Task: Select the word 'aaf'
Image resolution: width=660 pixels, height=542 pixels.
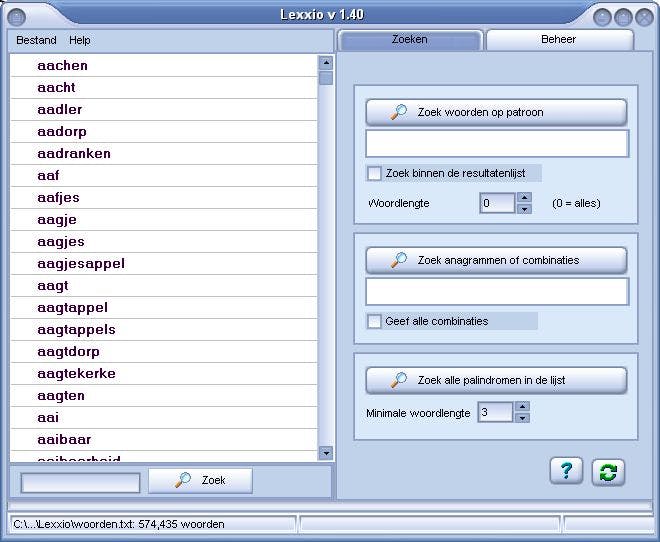Action: (x=164, y=175)
